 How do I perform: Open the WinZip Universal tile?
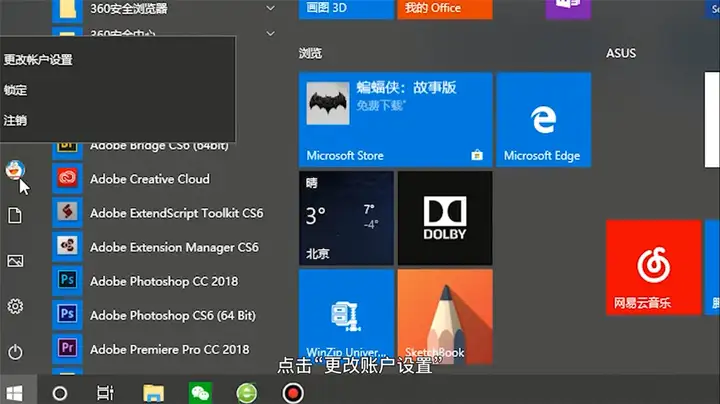click(x=346, y=317)
